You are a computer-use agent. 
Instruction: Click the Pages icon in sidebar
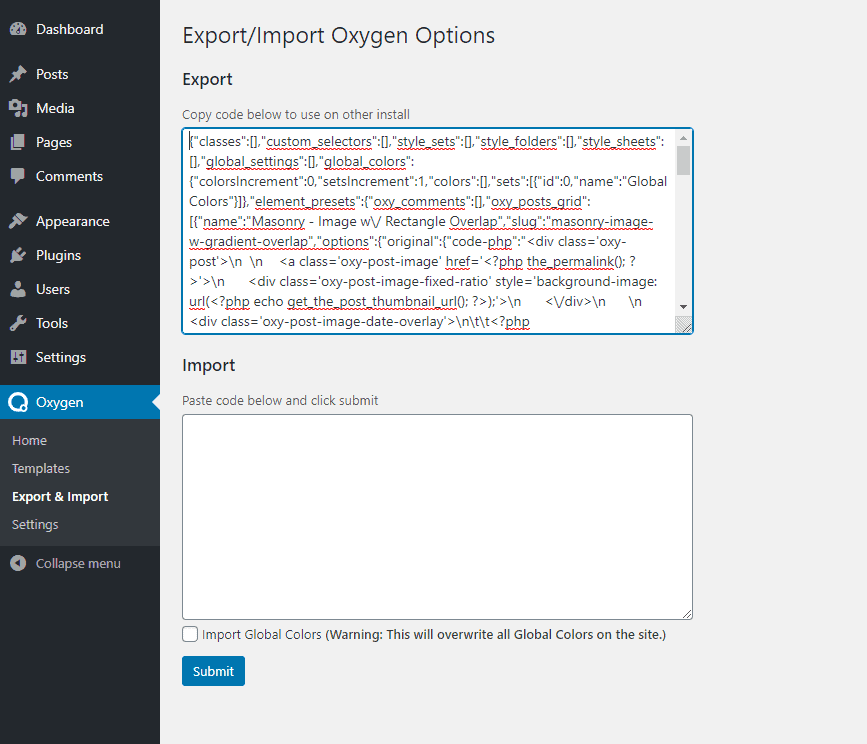18,142
